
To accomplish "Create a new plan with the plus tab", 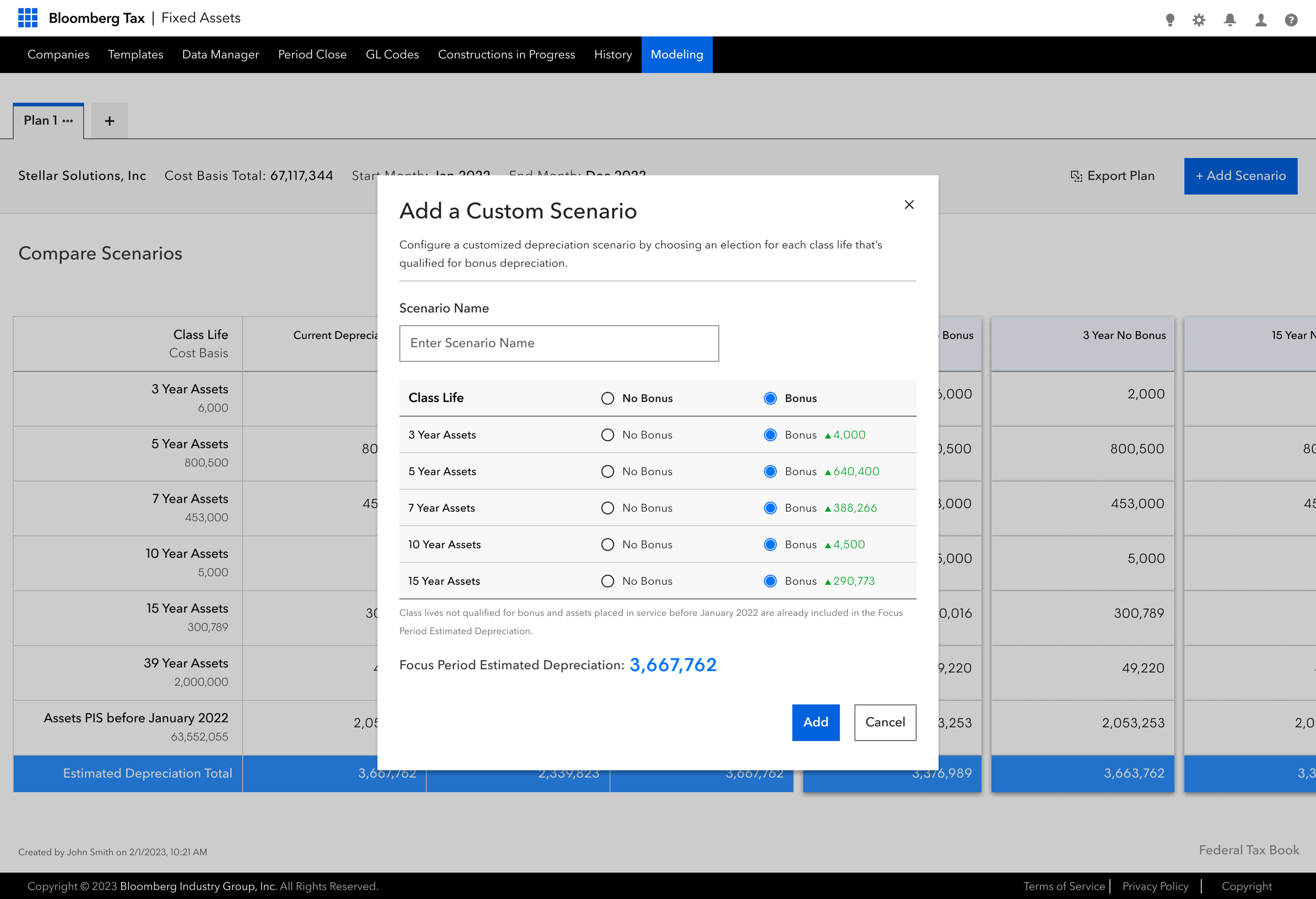I will (x=109, y=120).
